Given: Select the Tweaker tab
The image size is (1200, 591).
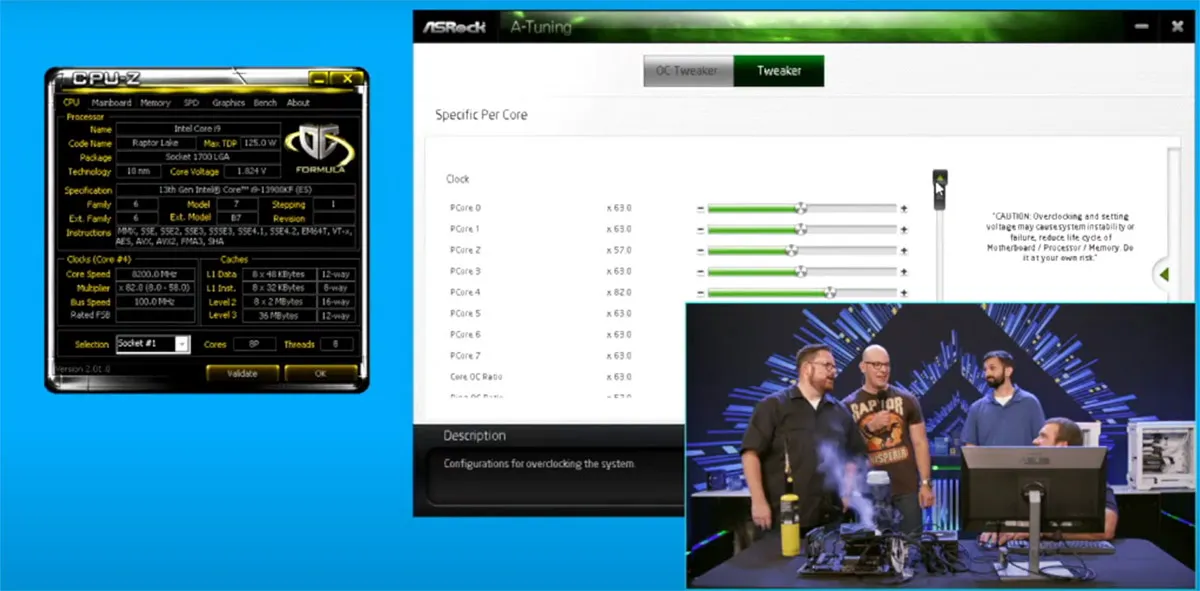Looking at the screenshot, I should click(779, 71).
